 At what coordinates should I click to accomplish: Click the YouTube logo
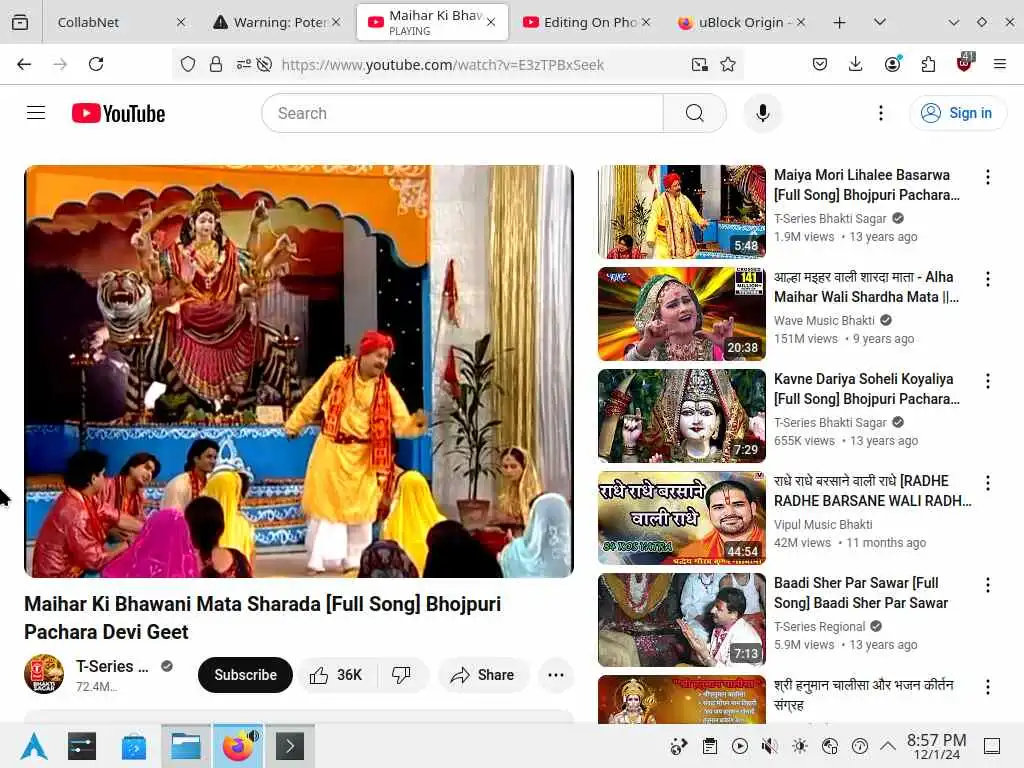tap(118, 113)
